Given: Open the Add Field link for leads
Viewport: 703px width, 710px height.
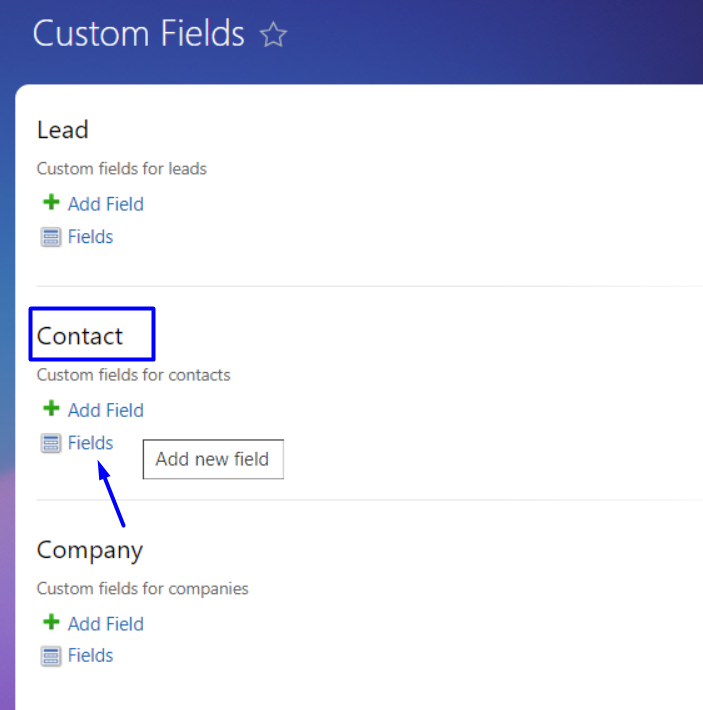Looking at the screenshot, I should click(x=105, y=204).
